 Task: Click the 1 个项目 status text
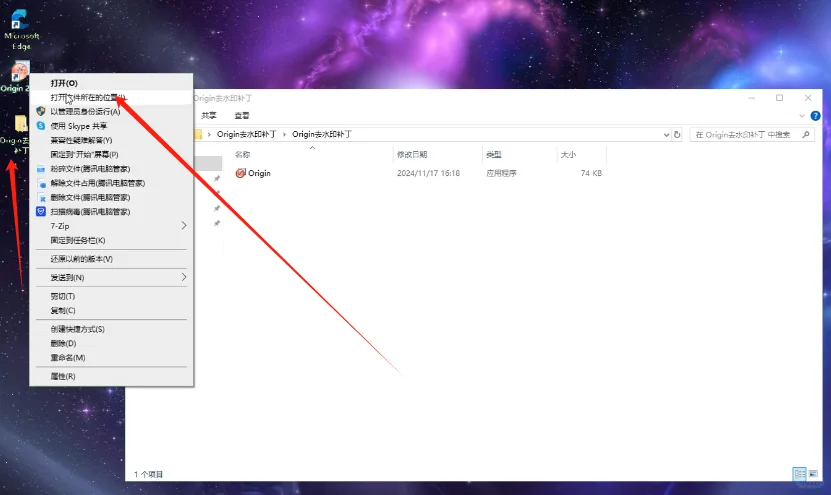click(x=148, y=474)
